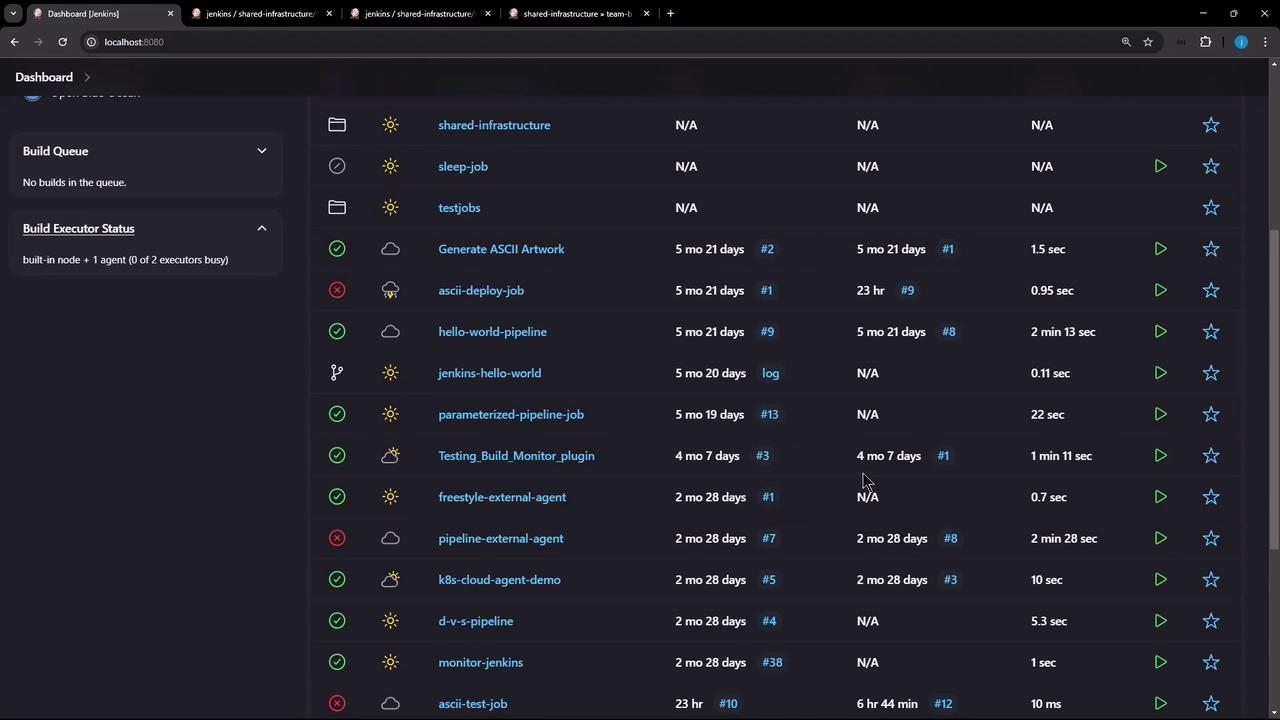Screen dimensions: 1280x720
Task: Open the k8s-cloud-agent-demo job
Action: [x=499, y=580]
